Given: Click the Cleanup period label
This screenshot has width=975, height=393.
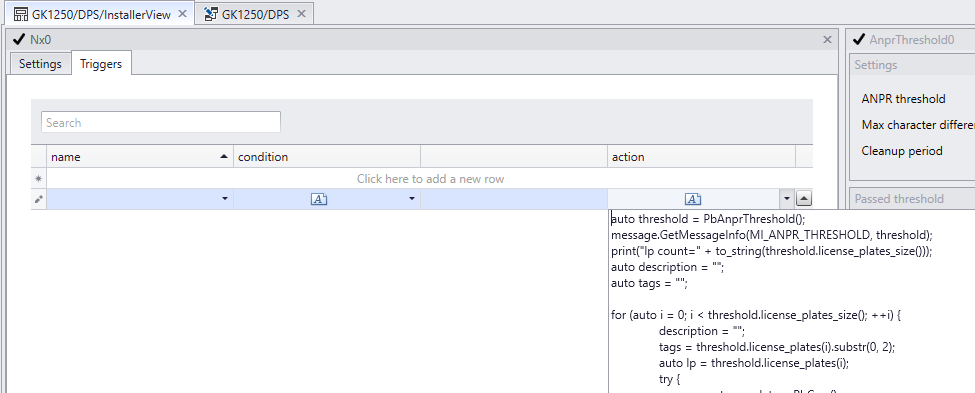Looking at the screenshot, I should click(x=902, y=151).
